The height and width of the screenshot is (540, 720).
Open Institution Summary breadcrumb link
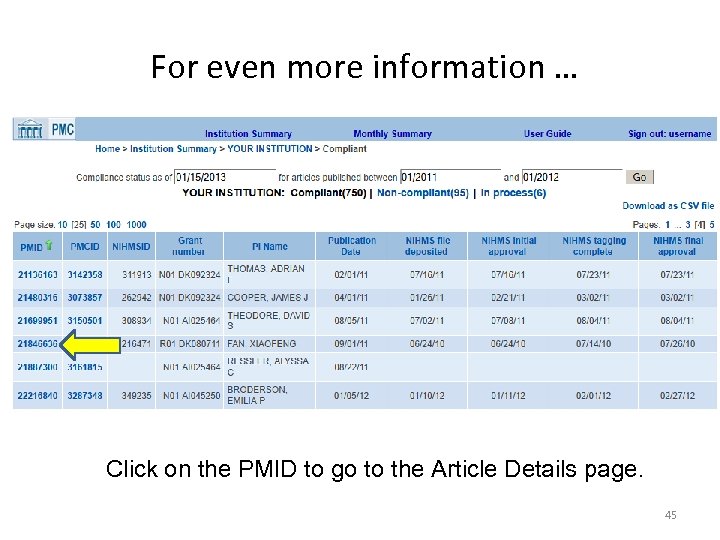click(173, 149)
